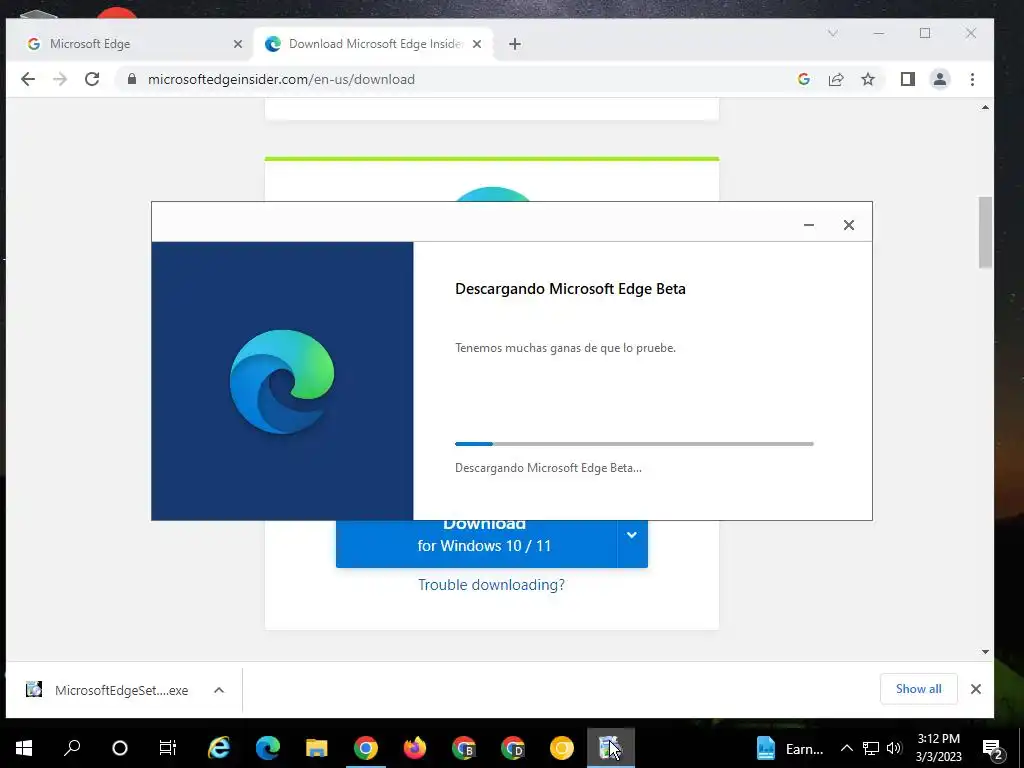Open a new tab with the plus button
This screenshot has width=1024, height=768.
click(x=515, y=44)
